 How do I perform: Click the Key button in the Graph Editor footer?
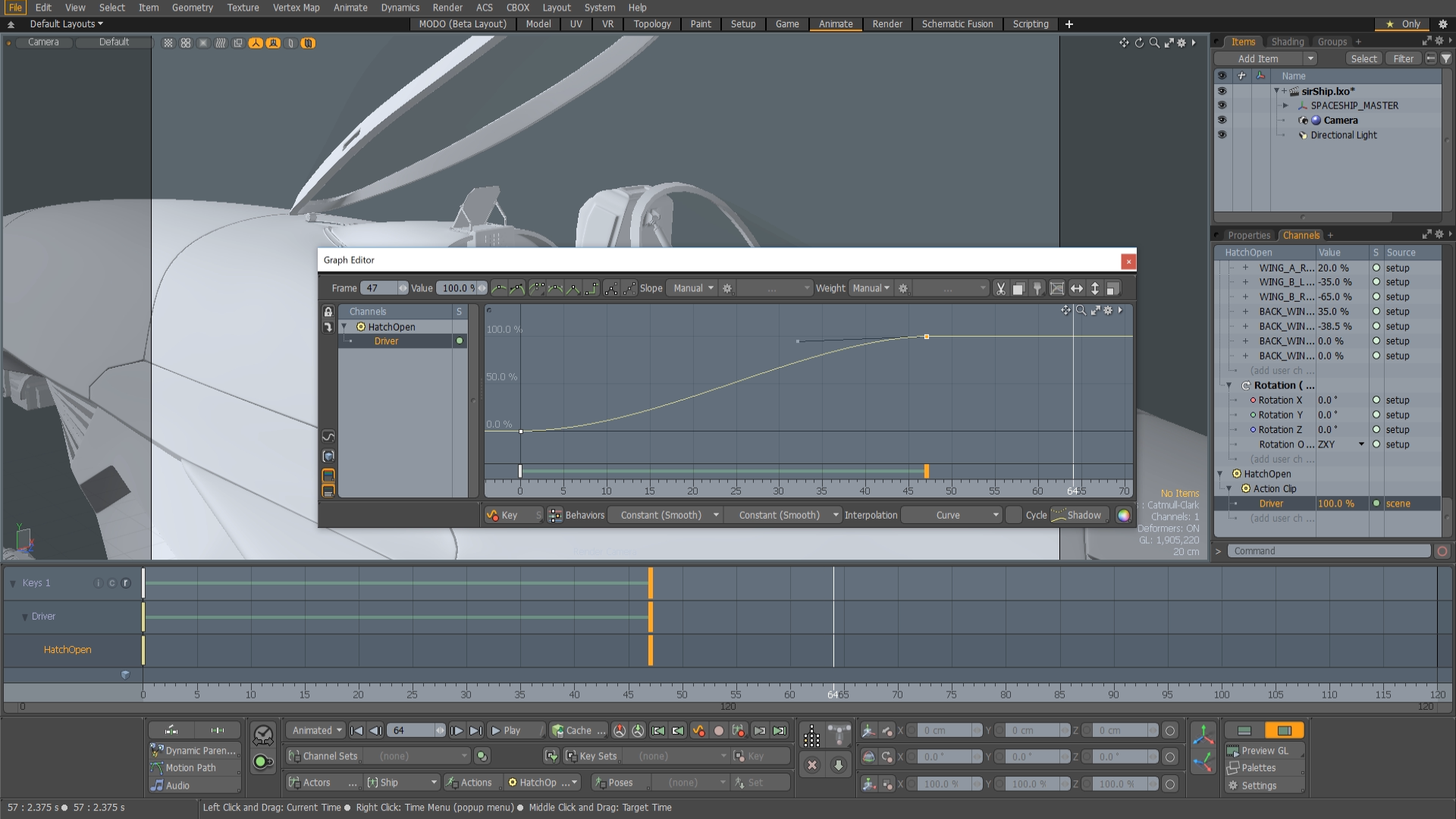coord(510,515)
